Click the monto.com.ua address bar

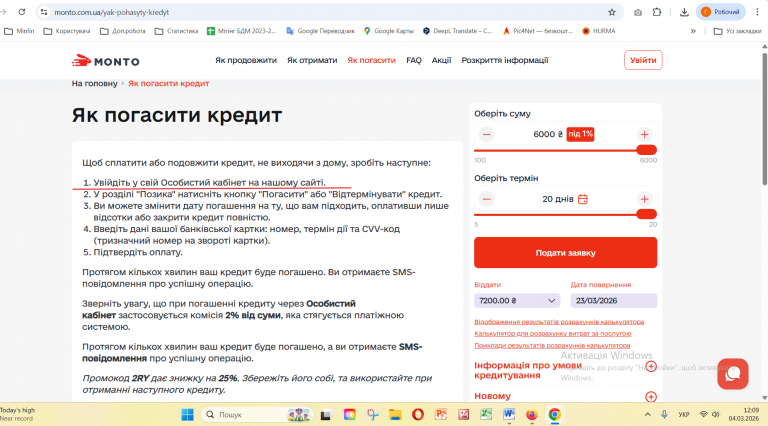coord(328,12)
